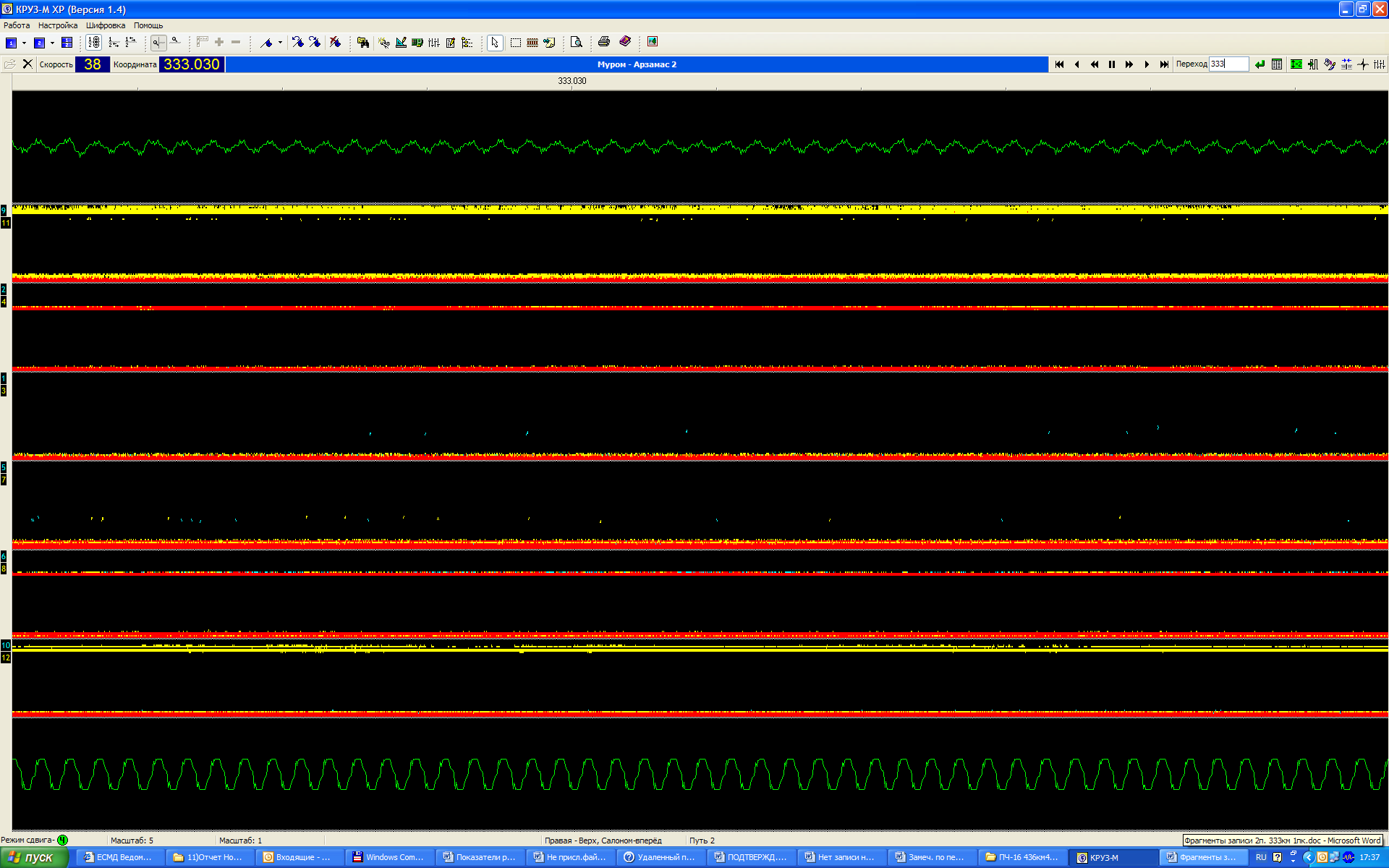The width and height of the screenshot is (1389, 868).
Task: Click the help book icon
Action: point(626,42)
